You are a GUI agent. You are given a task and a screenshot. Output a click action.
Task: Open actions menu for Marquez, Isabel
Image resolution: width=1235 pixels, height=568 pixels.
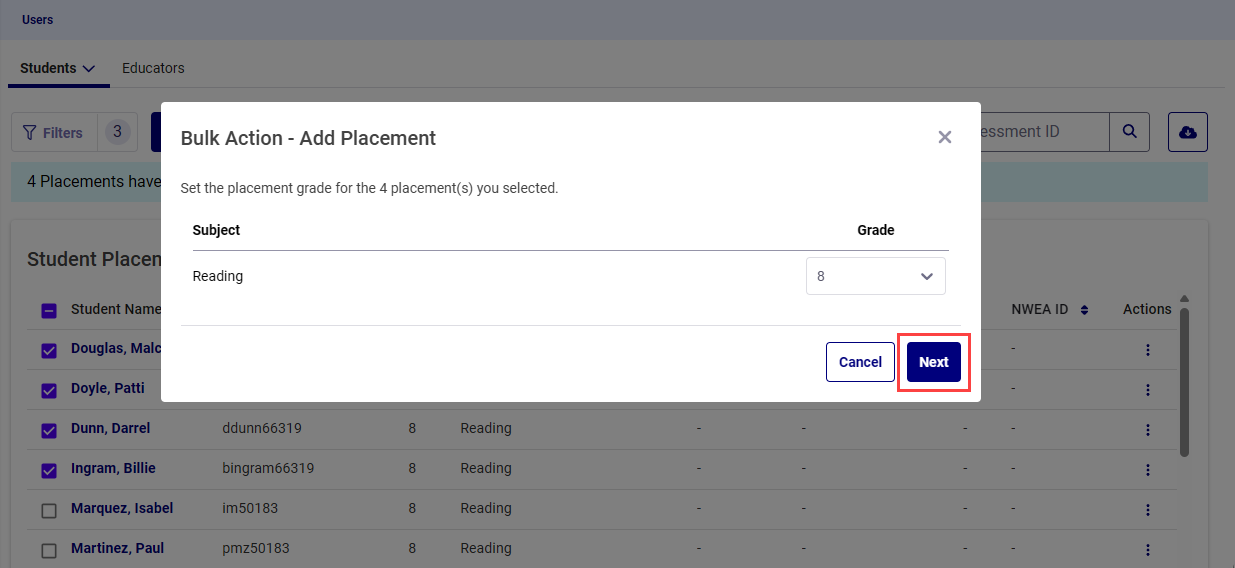[x=1148, y=510]
